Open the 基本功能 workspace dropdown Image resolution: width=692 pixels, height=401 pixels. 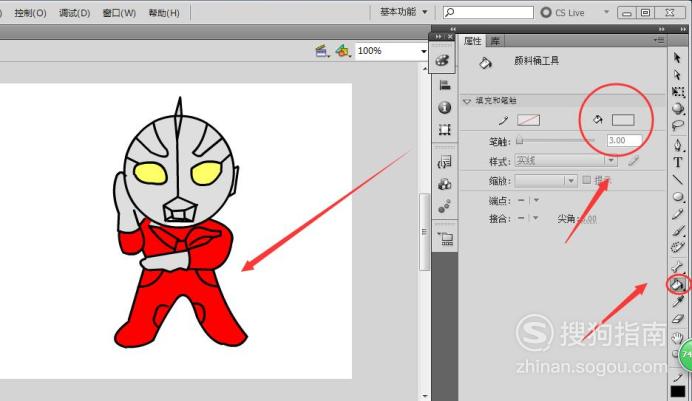click(x=403, y=12)
